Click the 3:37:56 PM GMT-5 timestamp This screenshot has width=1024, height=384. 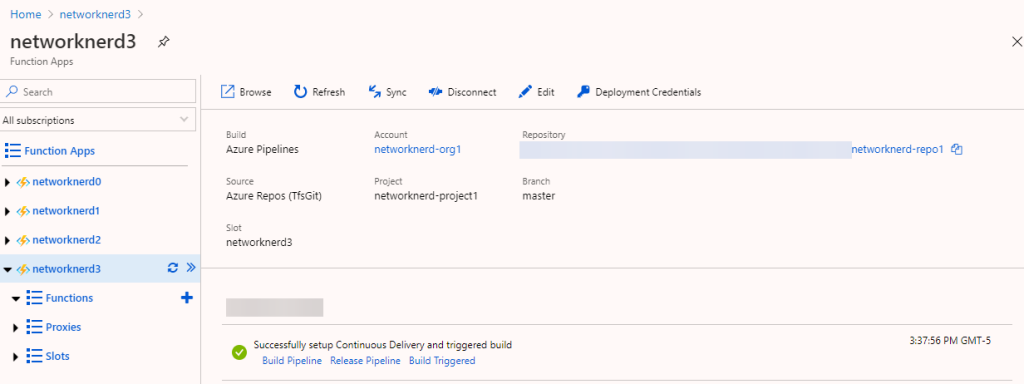950,341
